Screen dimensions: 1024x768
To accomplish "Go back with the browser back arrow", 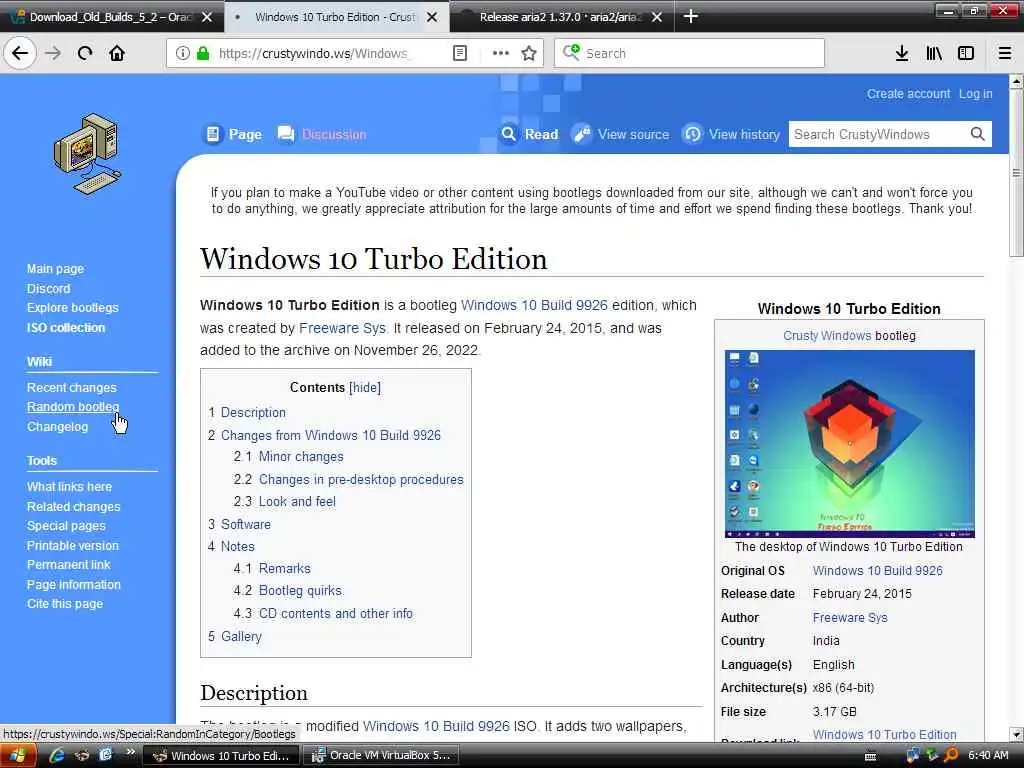I will click(20, 53).
